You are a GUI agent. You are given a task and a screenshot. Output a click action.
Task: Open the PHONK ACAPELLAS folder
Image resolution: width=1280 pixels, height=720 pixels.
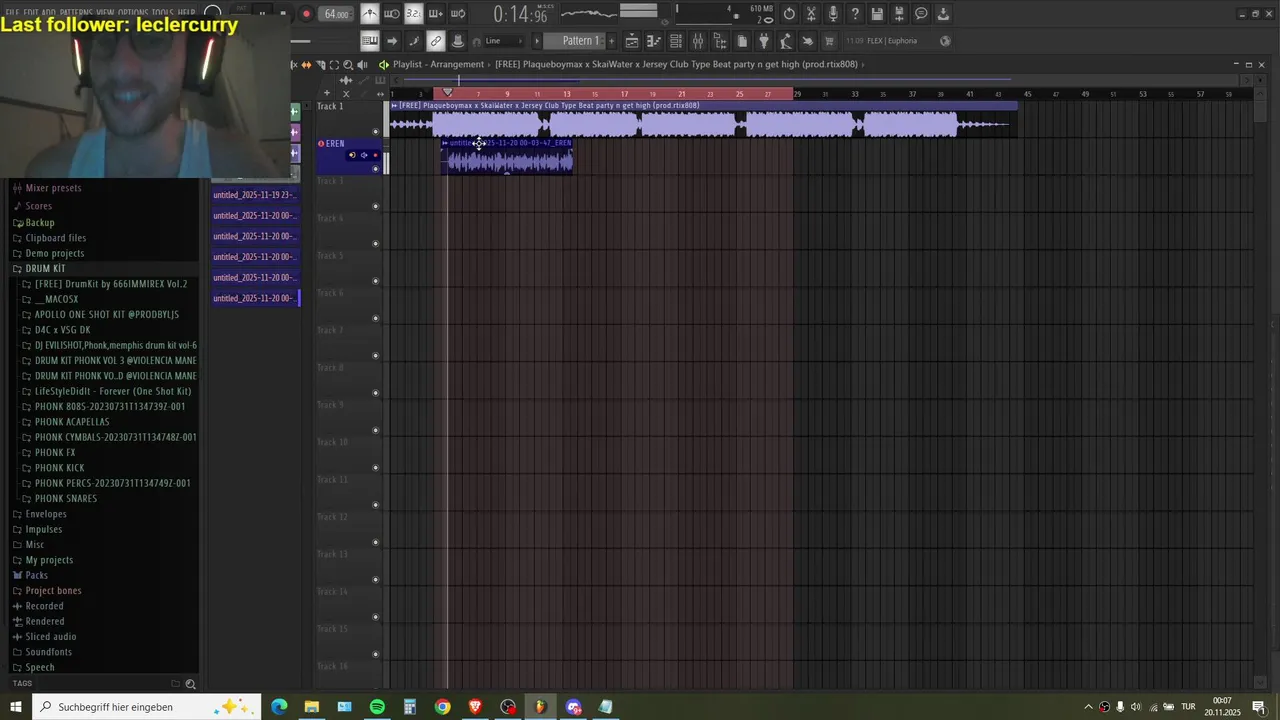(x=72, y=422)
